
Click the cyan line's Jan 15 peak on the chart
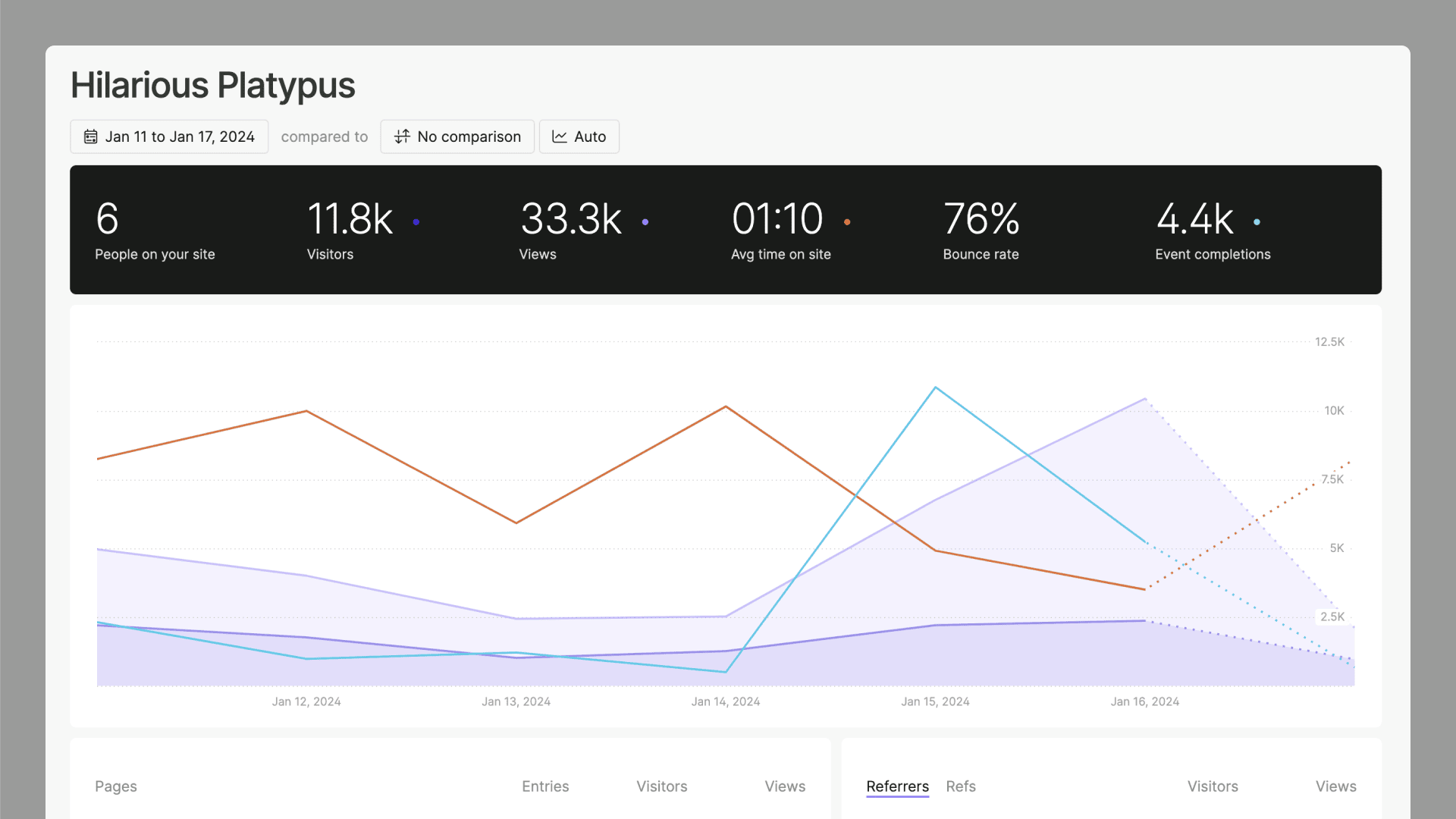click(x=935, y=387)
